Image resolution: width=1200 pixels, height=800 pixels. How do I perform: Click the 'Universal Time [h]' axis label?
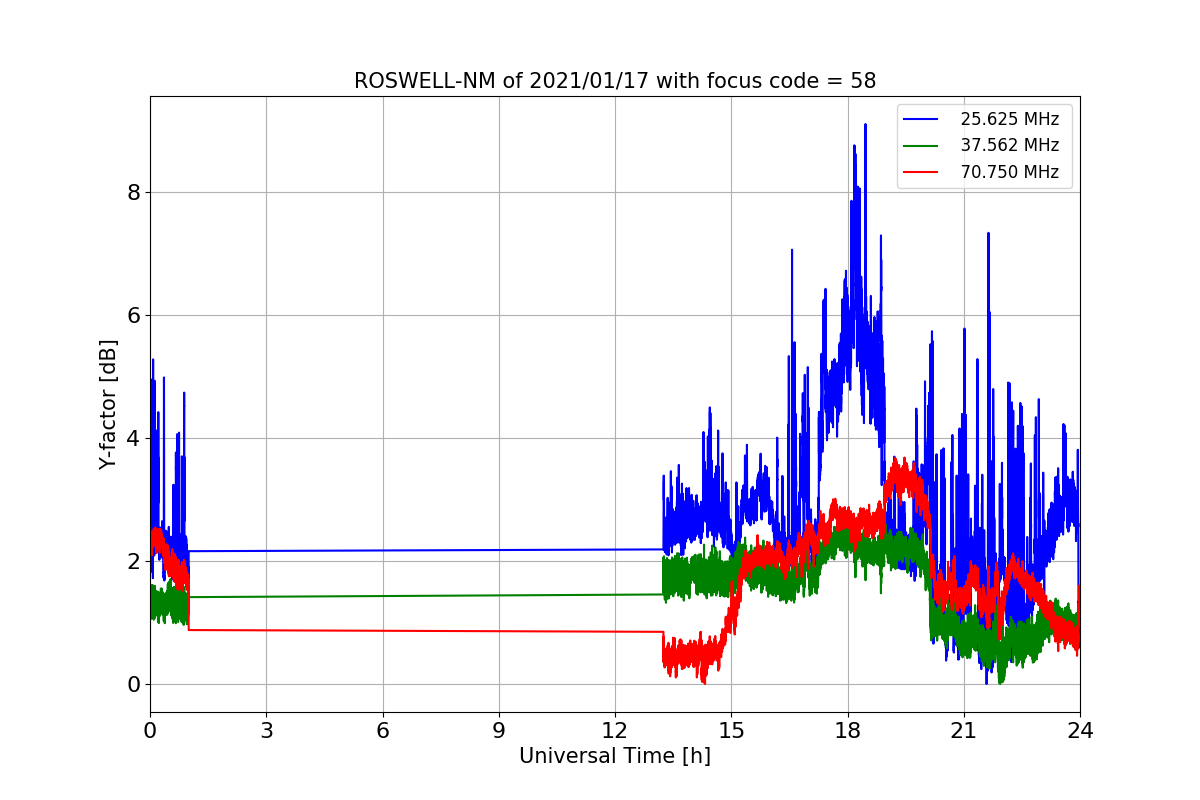615,757
